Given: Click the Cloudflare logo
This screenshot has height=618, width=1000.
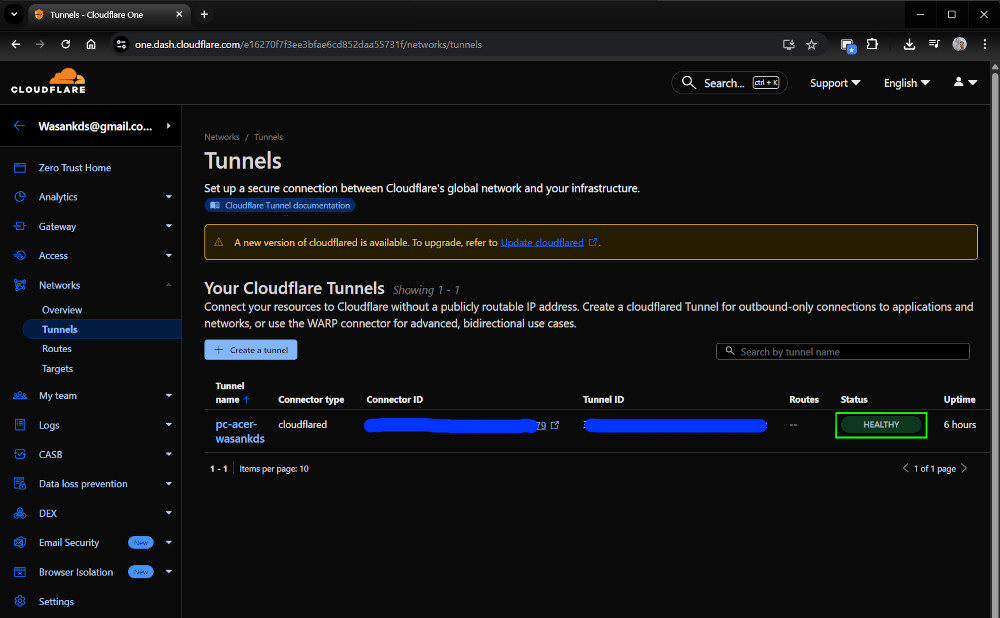Looking at the screenshot, I should coord(48,82).
